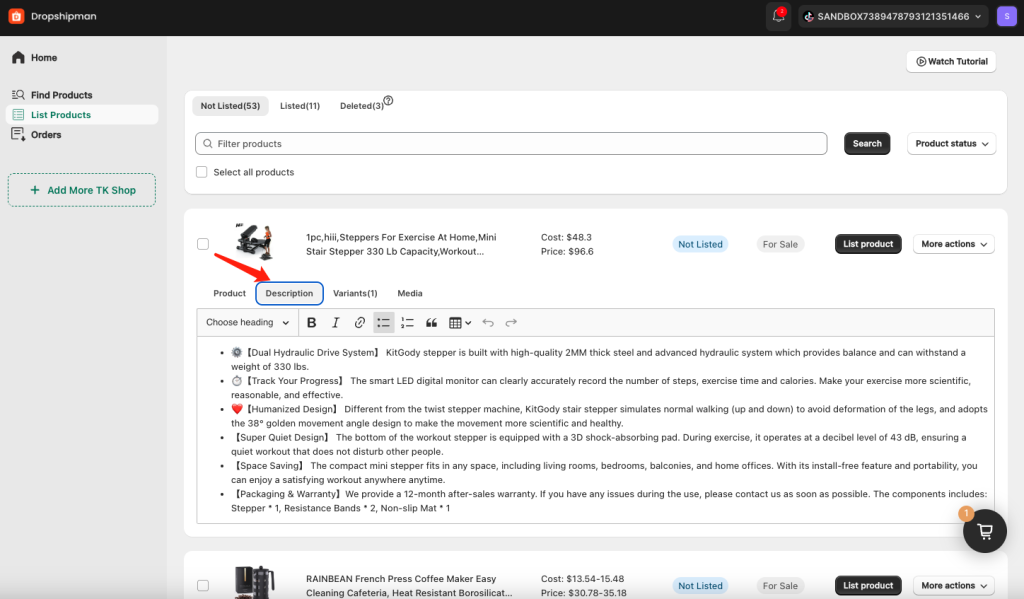Check Select all products
This screenshot has height=599, width=1024.
[202, 172]
